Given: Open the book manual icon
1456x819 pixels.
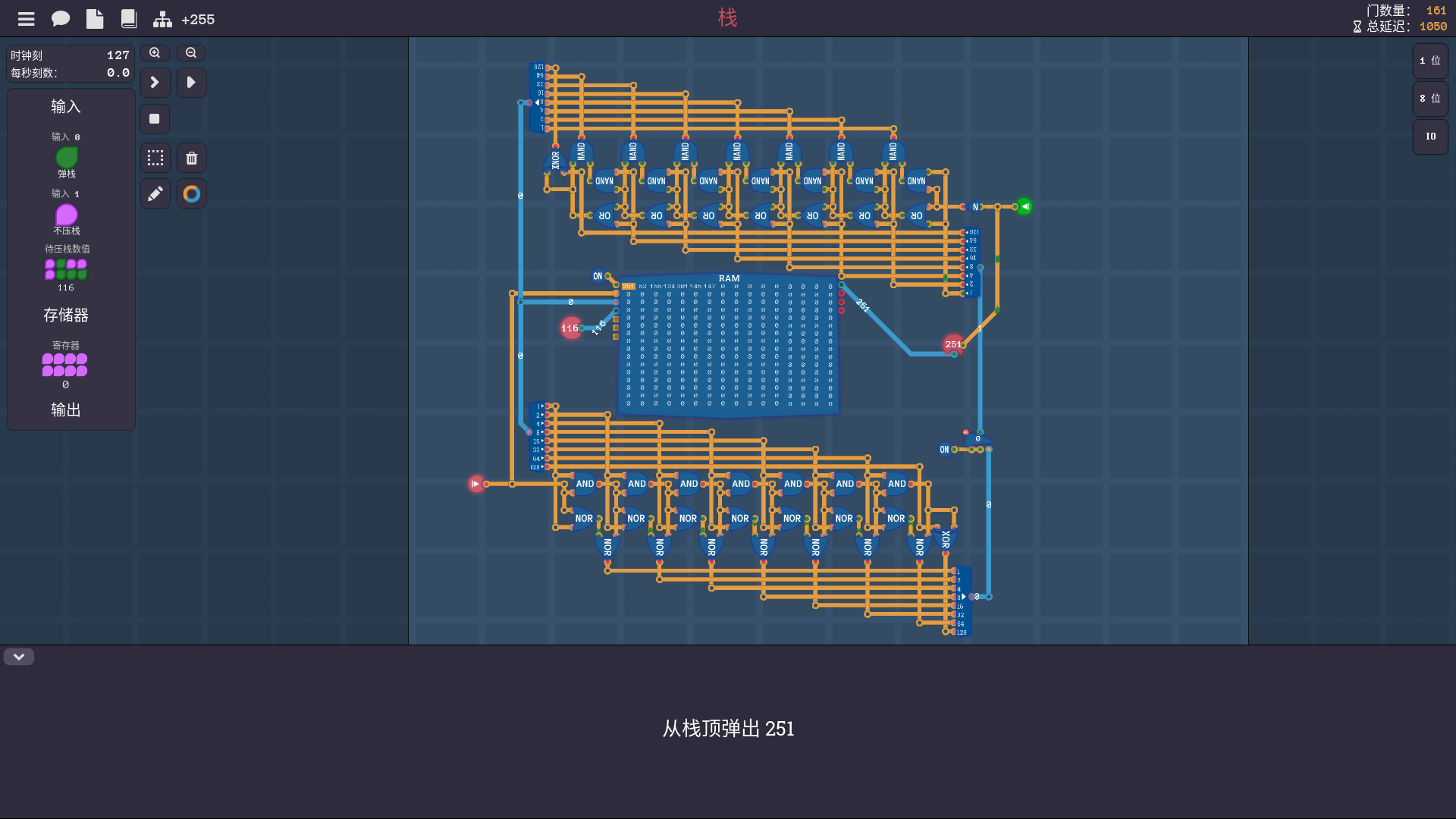Looking at the screenshot, I should 129,19.
